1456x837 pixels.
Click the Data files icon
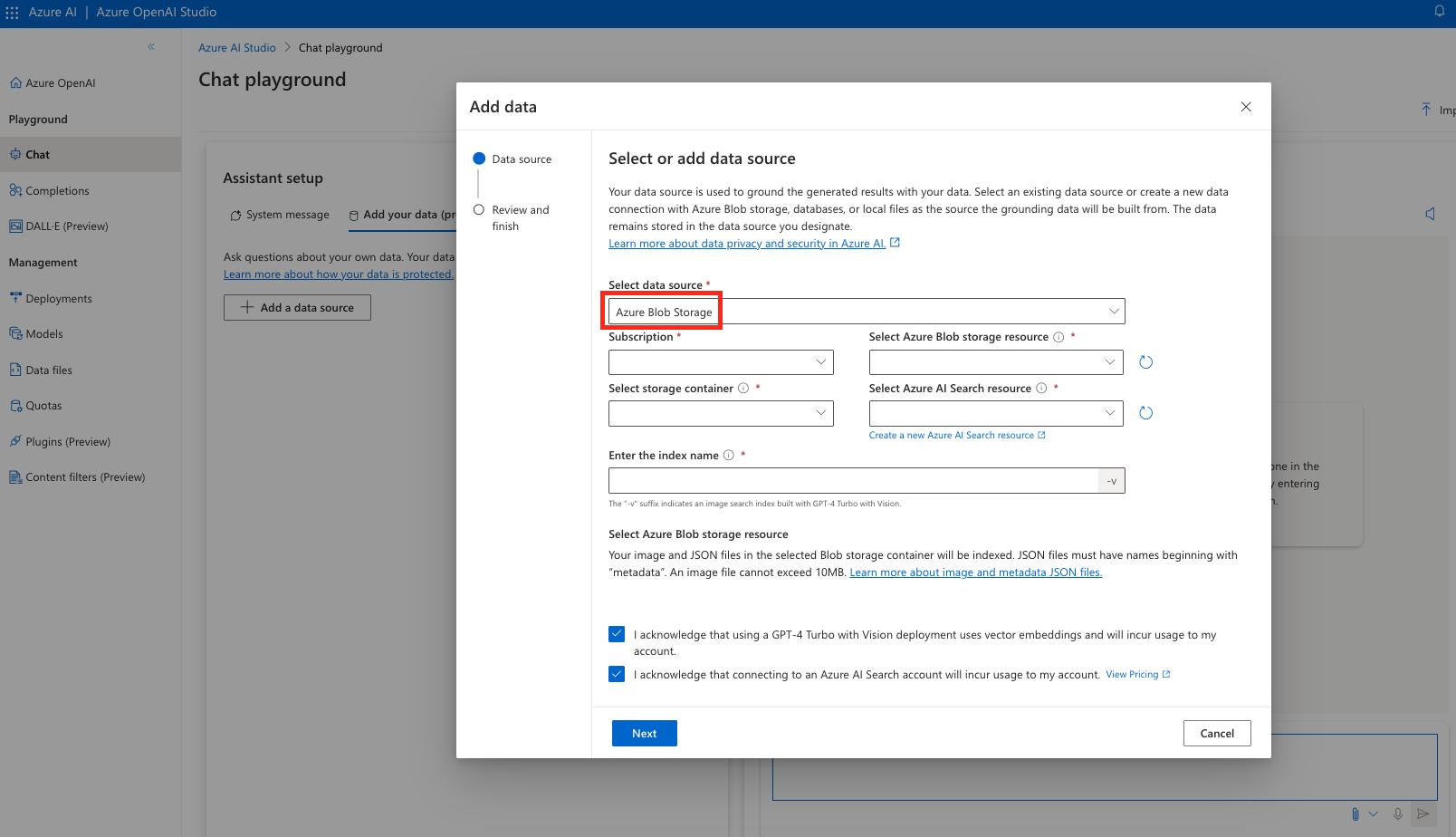[x=15, y=370]
